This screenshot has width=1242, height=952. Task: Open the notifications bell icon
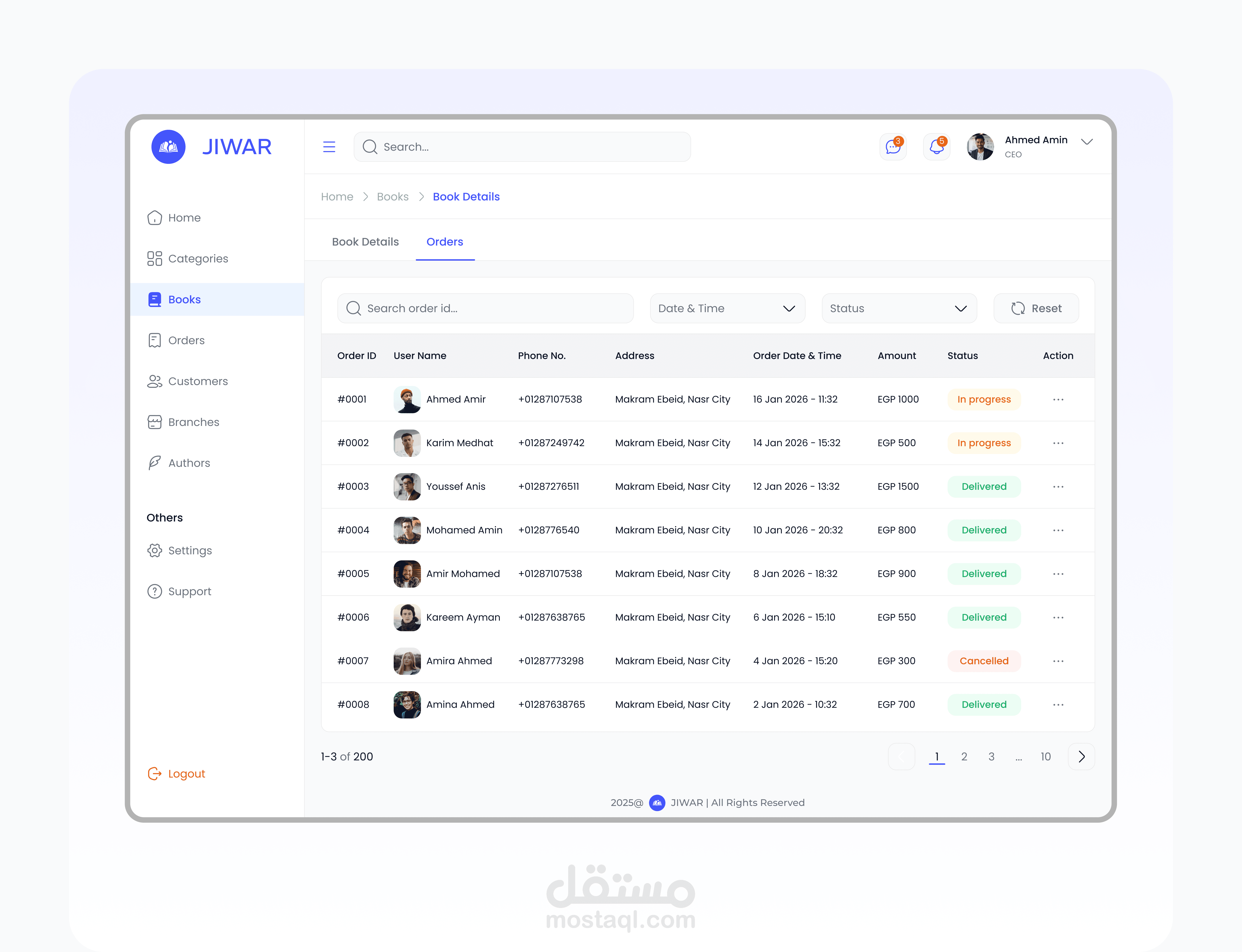[x=936, y=147]
